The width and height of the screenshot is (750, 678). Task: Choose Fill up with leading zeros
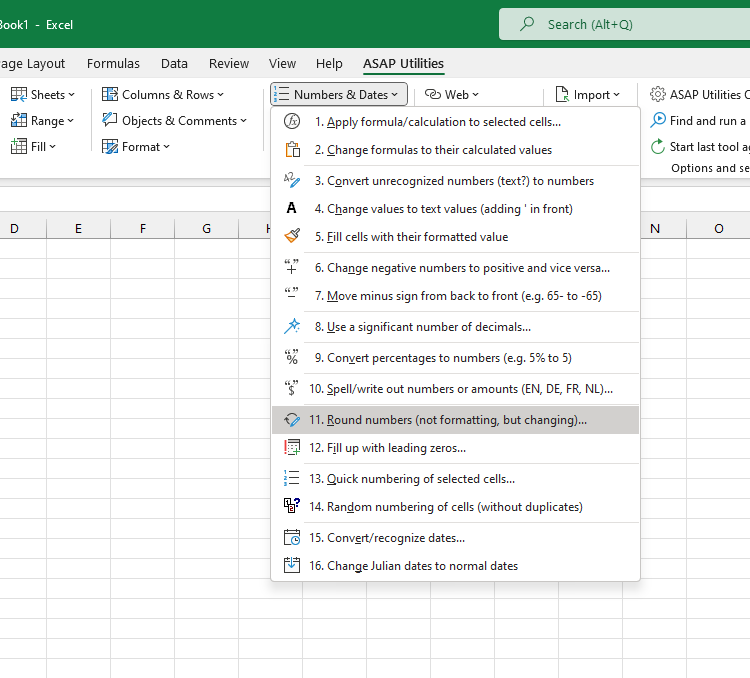coord(455,447)
